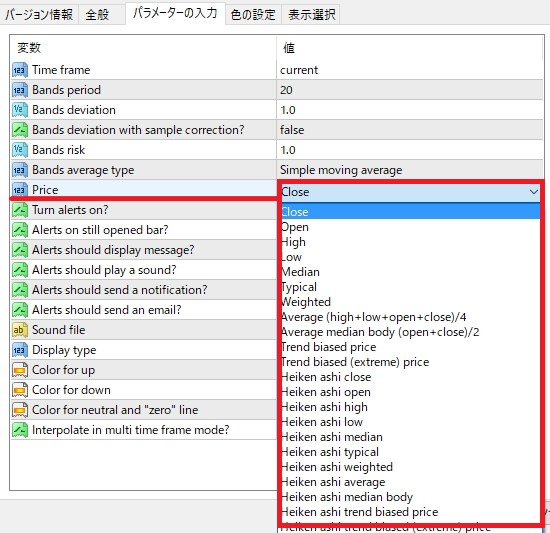Click the 'Simple moving average' value
This screenshot has width=550, height=533.
[x=341, y=170]
